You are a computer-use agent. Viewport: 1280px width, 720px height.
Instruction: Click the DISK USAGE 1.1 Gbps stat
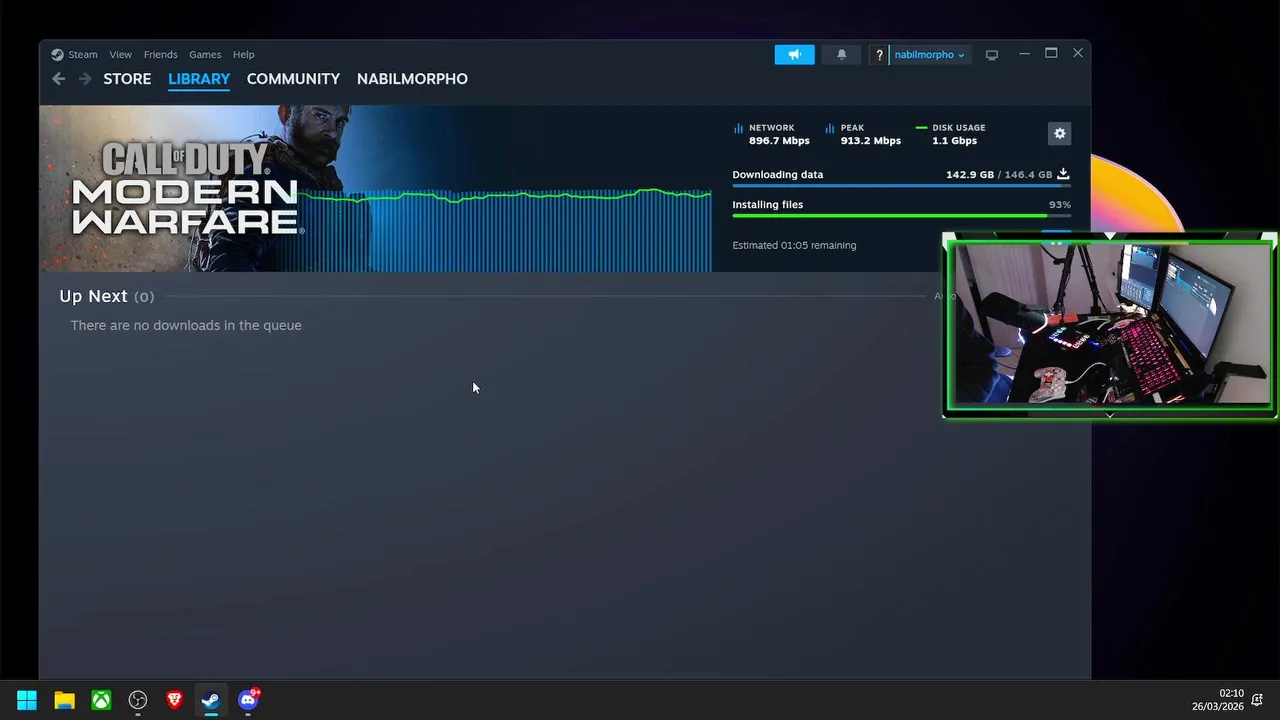(x=951, y=134)
